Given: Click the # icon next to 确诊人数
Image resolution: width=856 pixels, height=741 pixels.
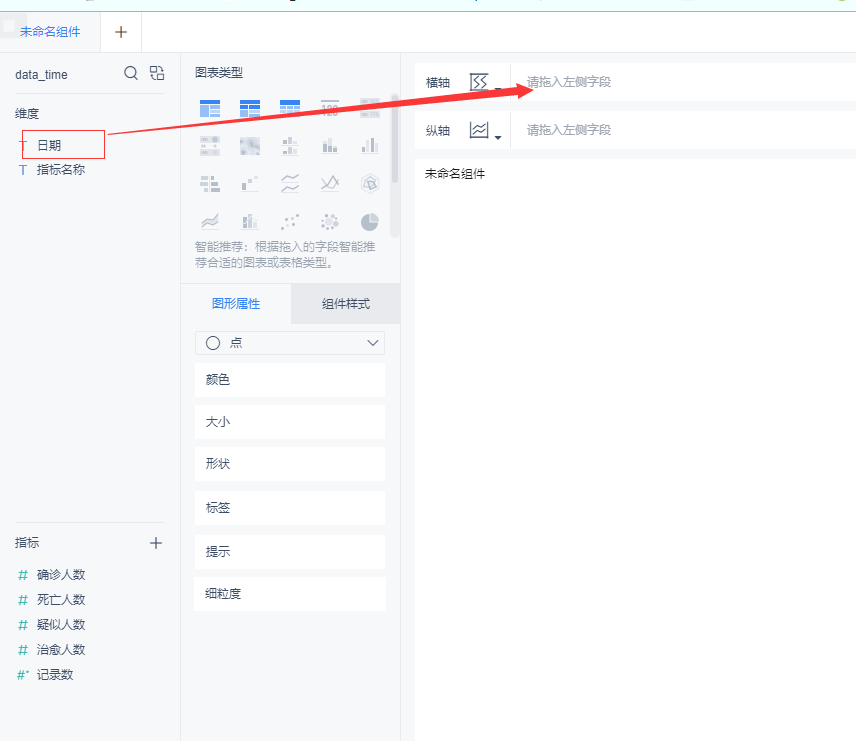Looking at the screenshot, I should (x=23, y=575).
